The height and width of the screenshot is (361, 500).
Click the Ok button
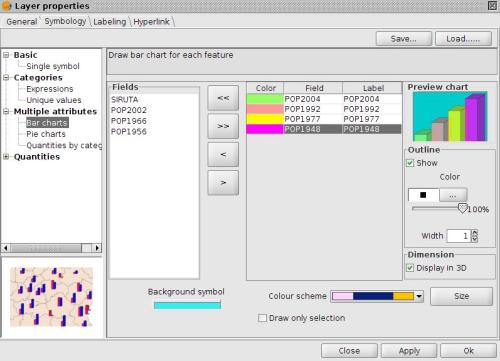(x=468, y=351)
